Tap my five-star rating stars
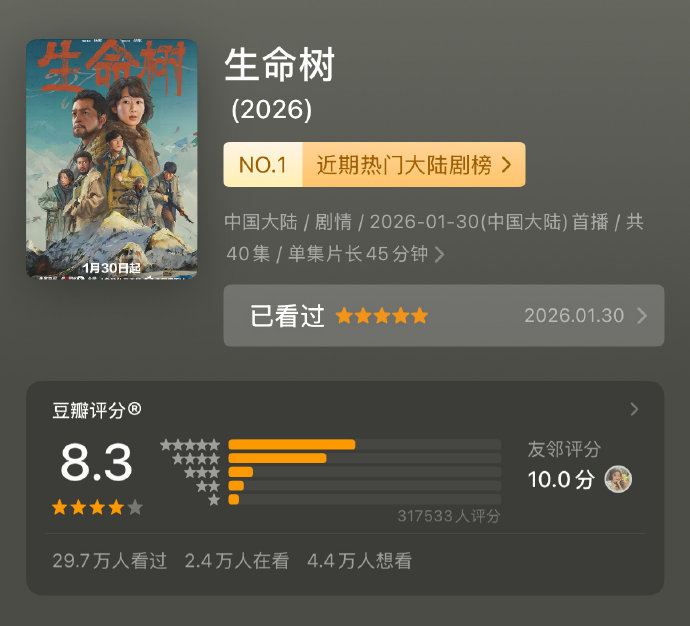This screenshot has width=690, height=626. click(381, 316)
